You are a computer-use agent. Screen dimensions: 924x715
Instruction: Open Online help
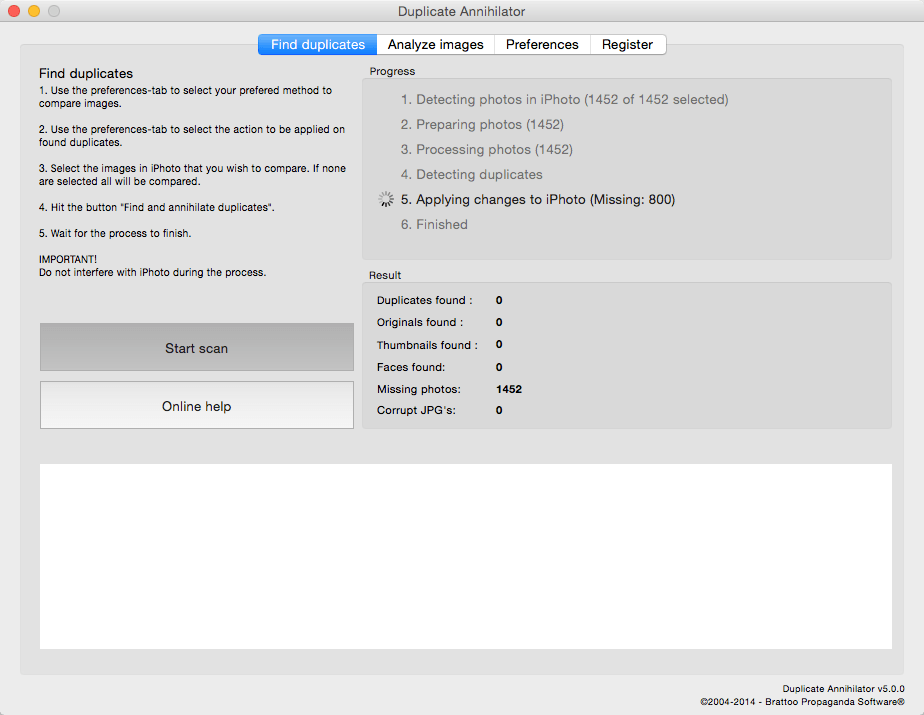point(197,405)
